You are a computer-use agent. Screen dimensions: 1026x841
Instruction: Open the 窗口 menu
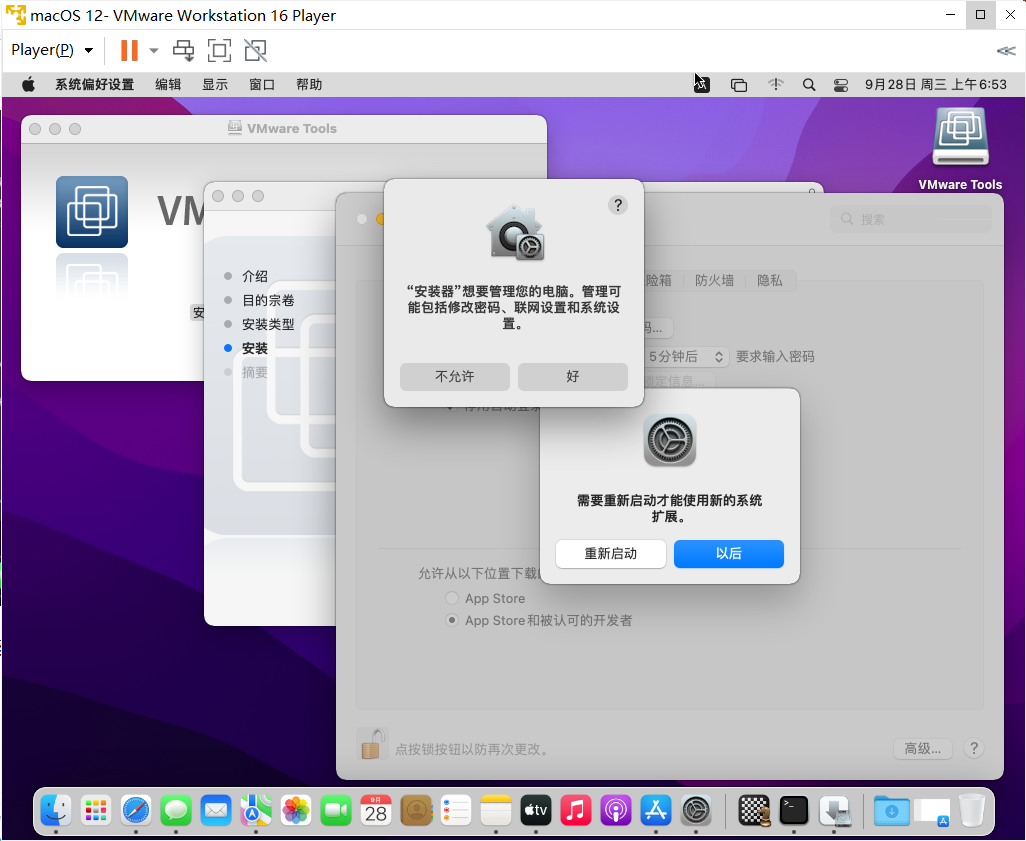click(x=262, y=84)
